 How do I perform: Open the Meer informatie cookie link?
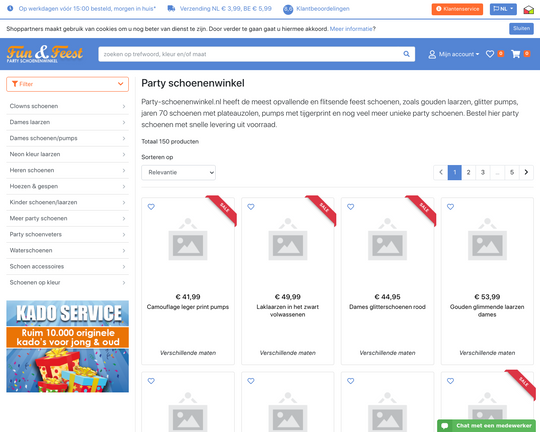coord(351,29)
